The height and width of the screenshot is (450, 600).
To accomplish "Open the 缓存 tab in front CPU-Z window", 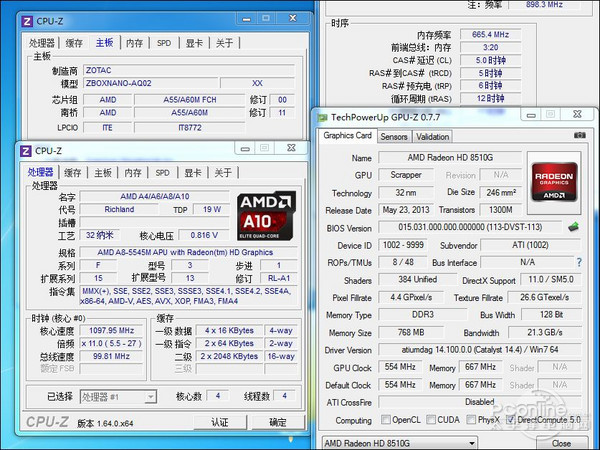I will pyautogui.click(x=72, y=173).
